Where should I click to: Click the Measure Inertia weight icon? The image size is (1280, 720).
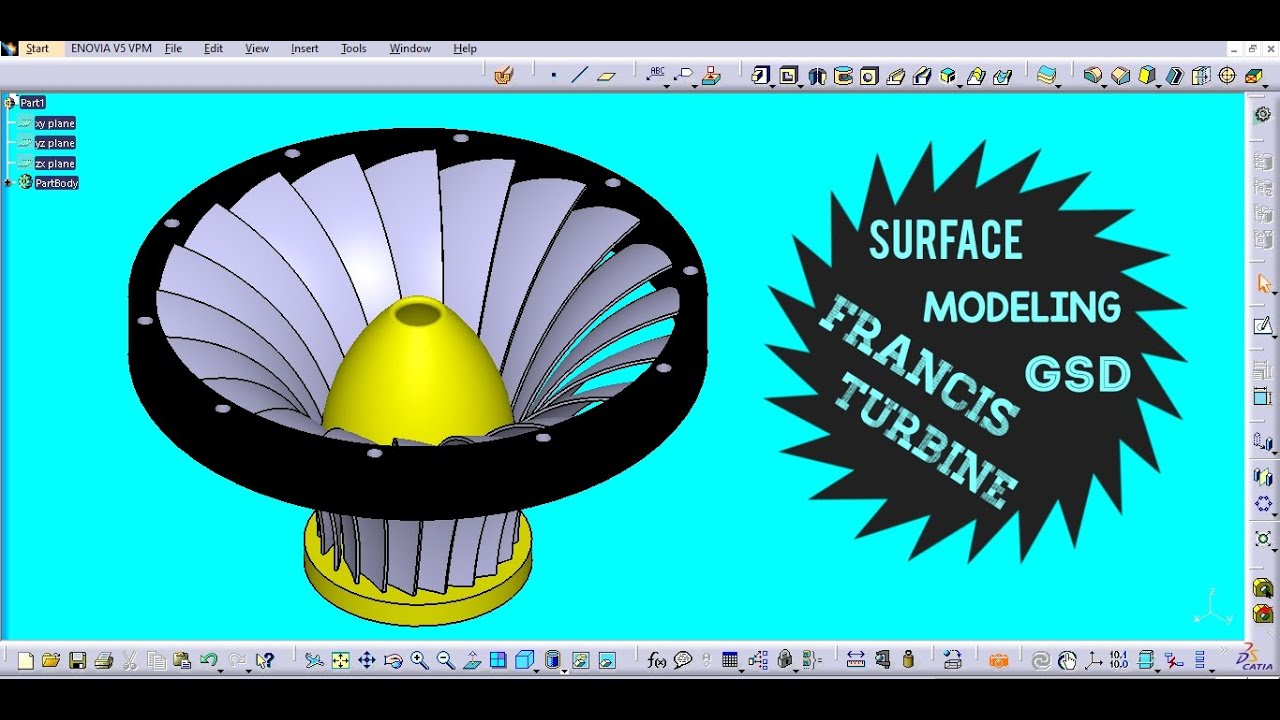(x=908, y=660)
